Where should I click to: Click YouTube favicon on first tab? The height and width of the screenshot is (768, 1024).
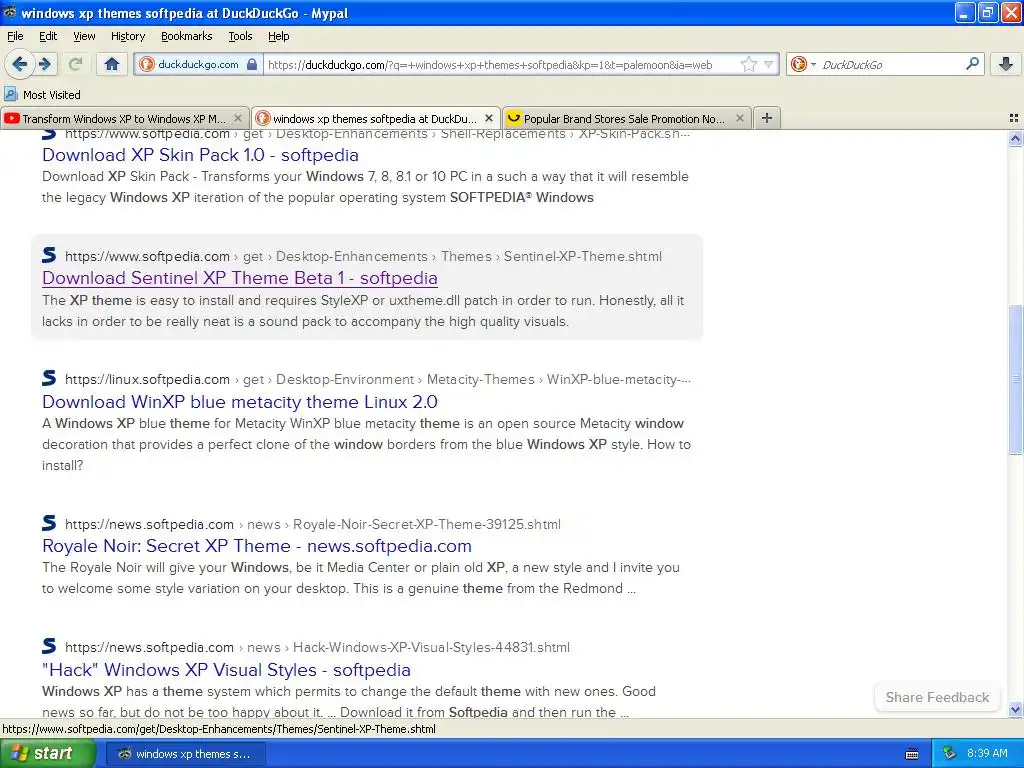tap(12, 118)
